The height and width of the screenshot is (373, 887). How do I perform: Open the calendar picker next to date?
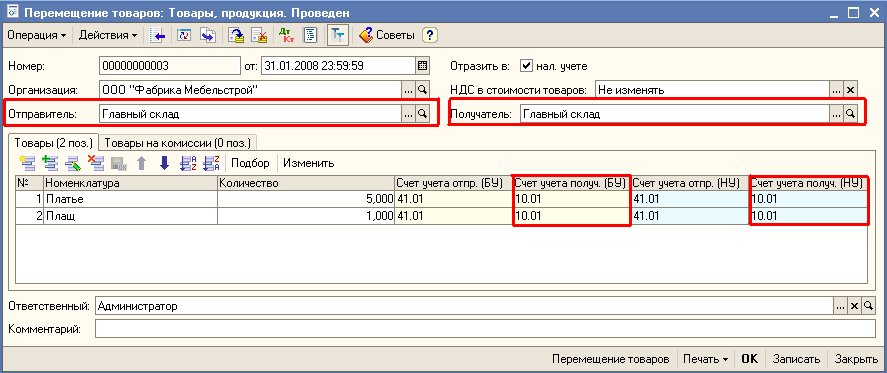(x=422, y=66)
